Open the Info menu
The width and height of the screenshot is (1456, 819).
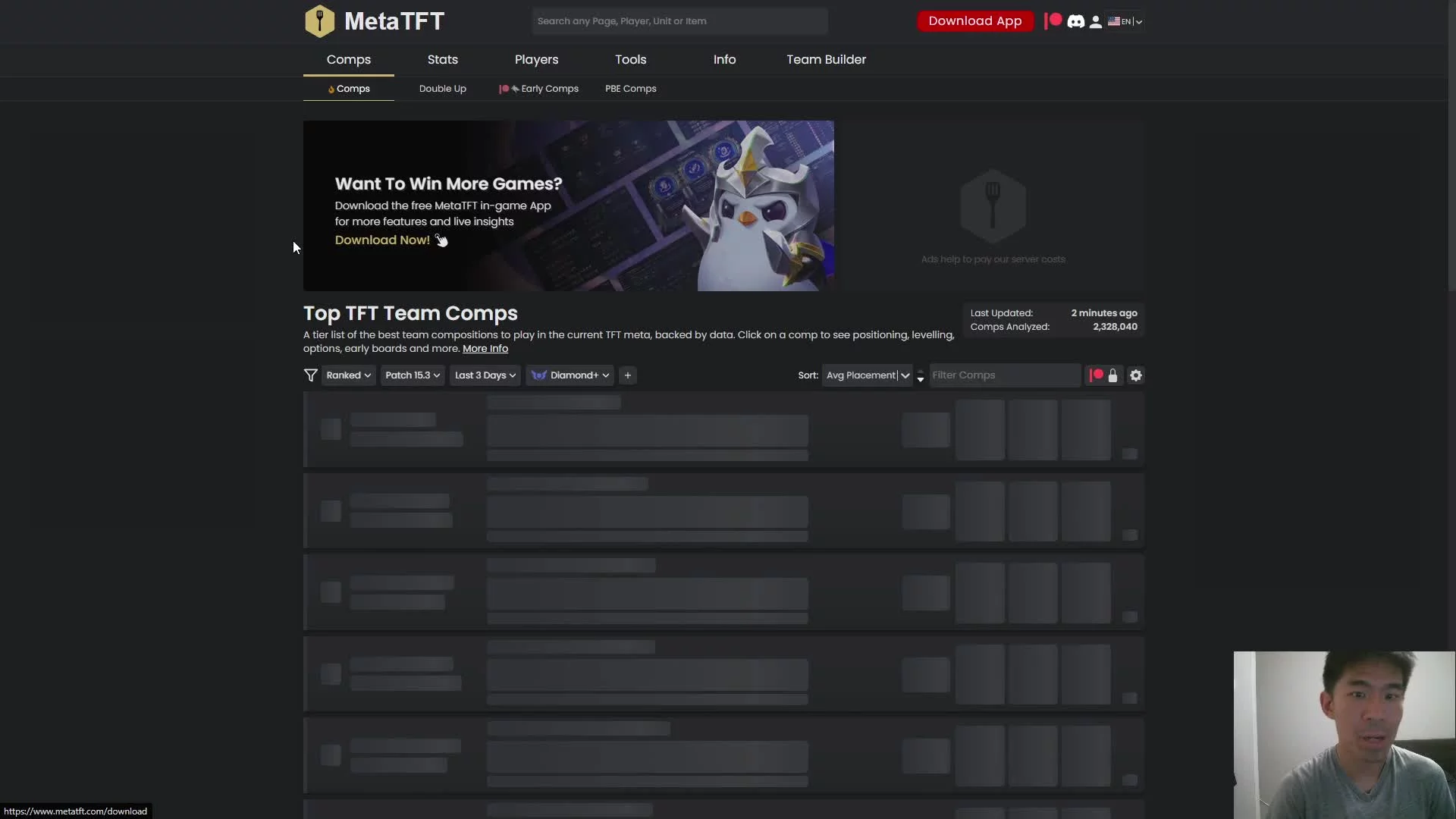click(725, 59)
